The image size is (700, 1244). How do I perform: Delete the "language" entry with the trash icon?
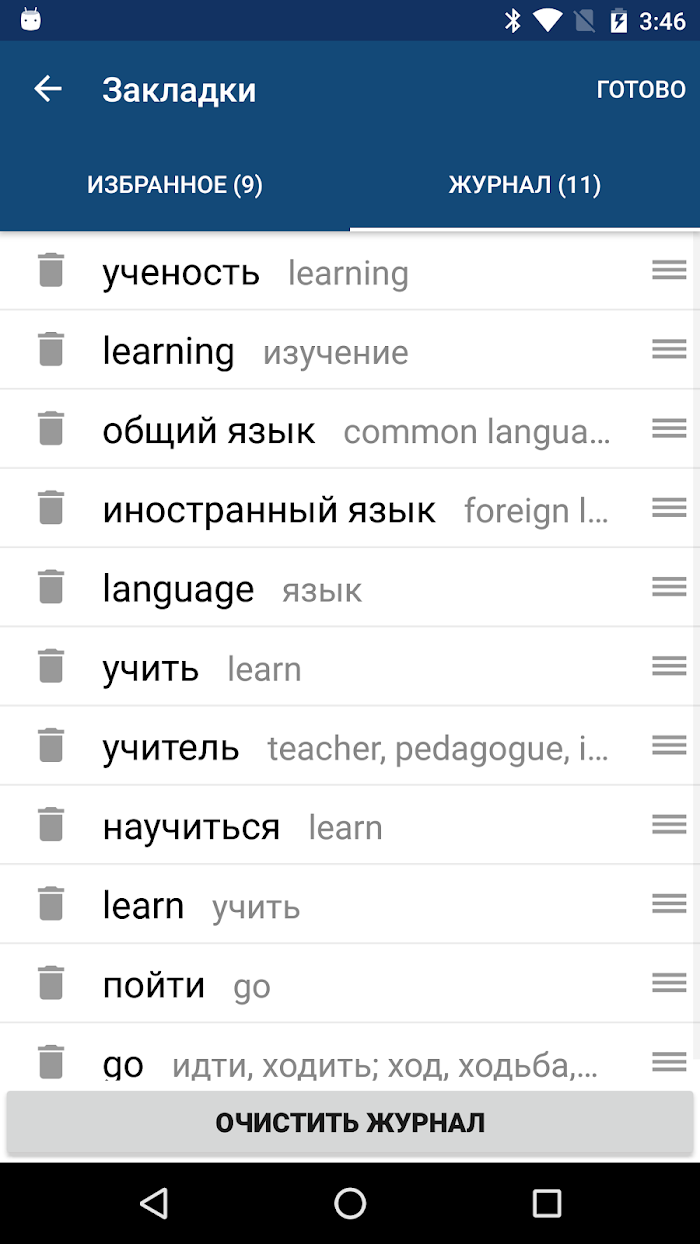point(51,586)
